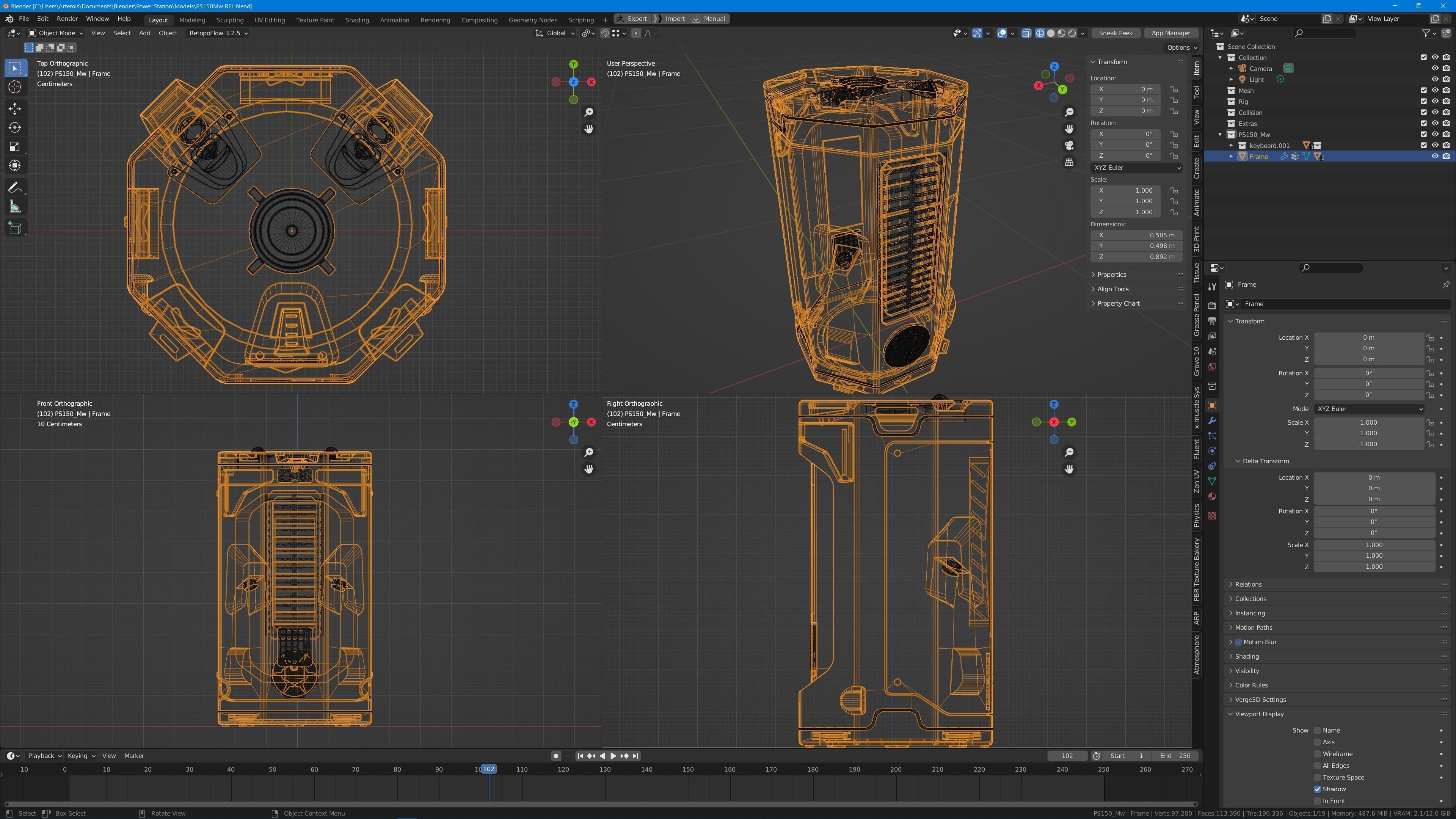Click the pan hand icon in Front Orthographic view
The height and width of the screenshot is (819, 1456).
(588, 469)
